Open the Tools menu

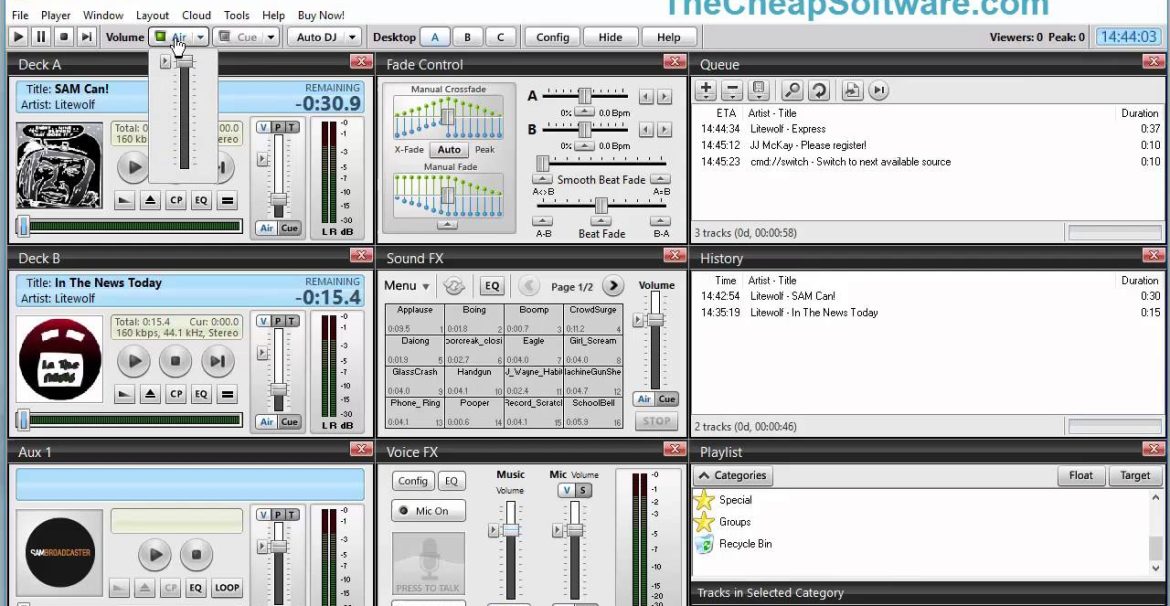[237, 15]
